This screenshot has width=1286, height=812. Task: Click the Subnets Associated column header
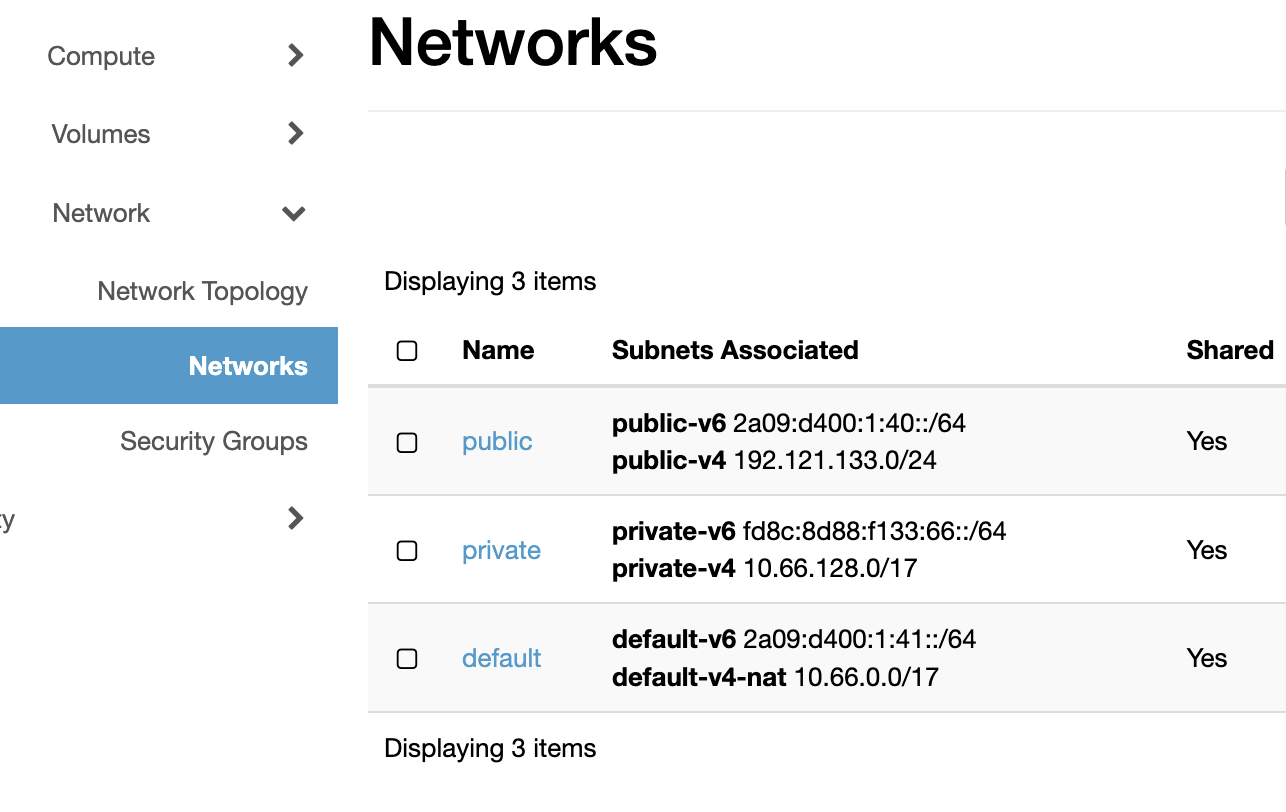point(735,350)
